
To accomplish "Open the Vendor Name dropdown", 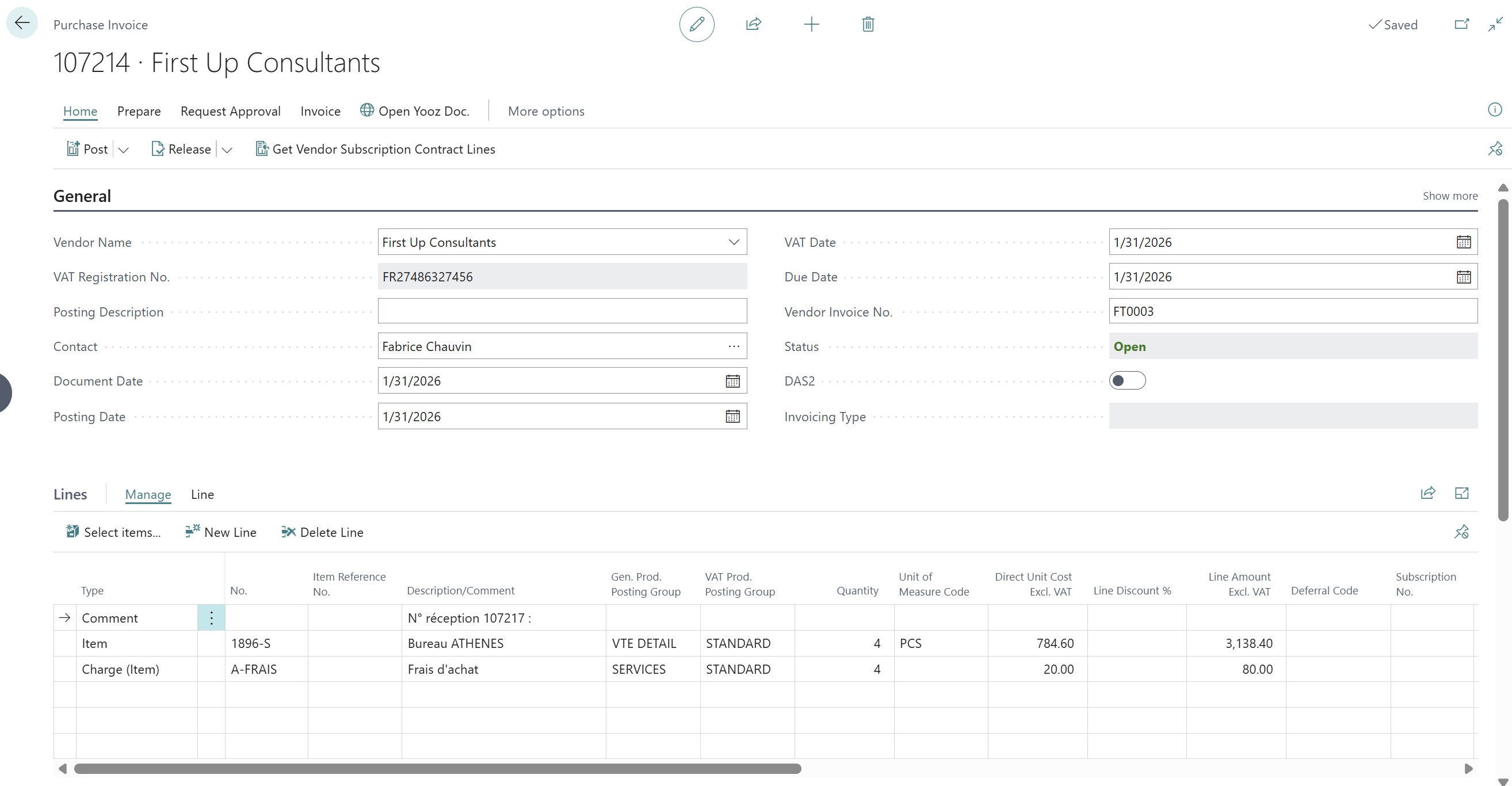I will point(733,241).
